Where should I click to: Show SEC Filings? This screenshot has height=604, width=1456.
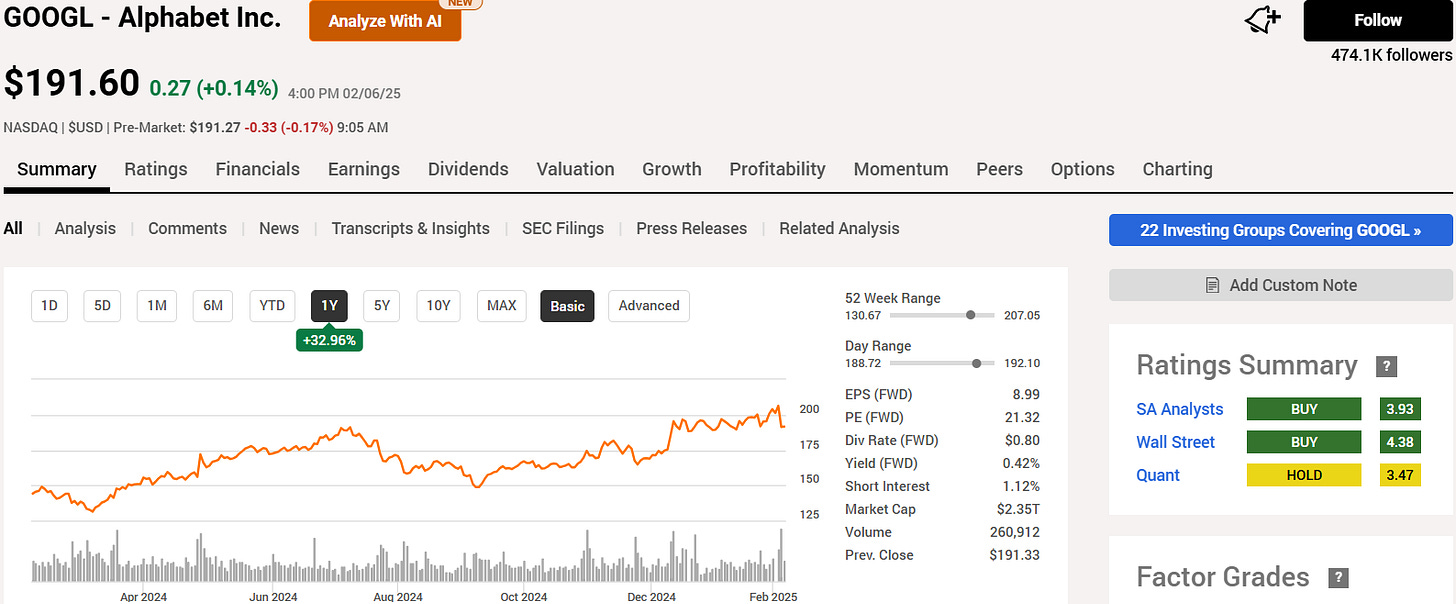point(563,228)
